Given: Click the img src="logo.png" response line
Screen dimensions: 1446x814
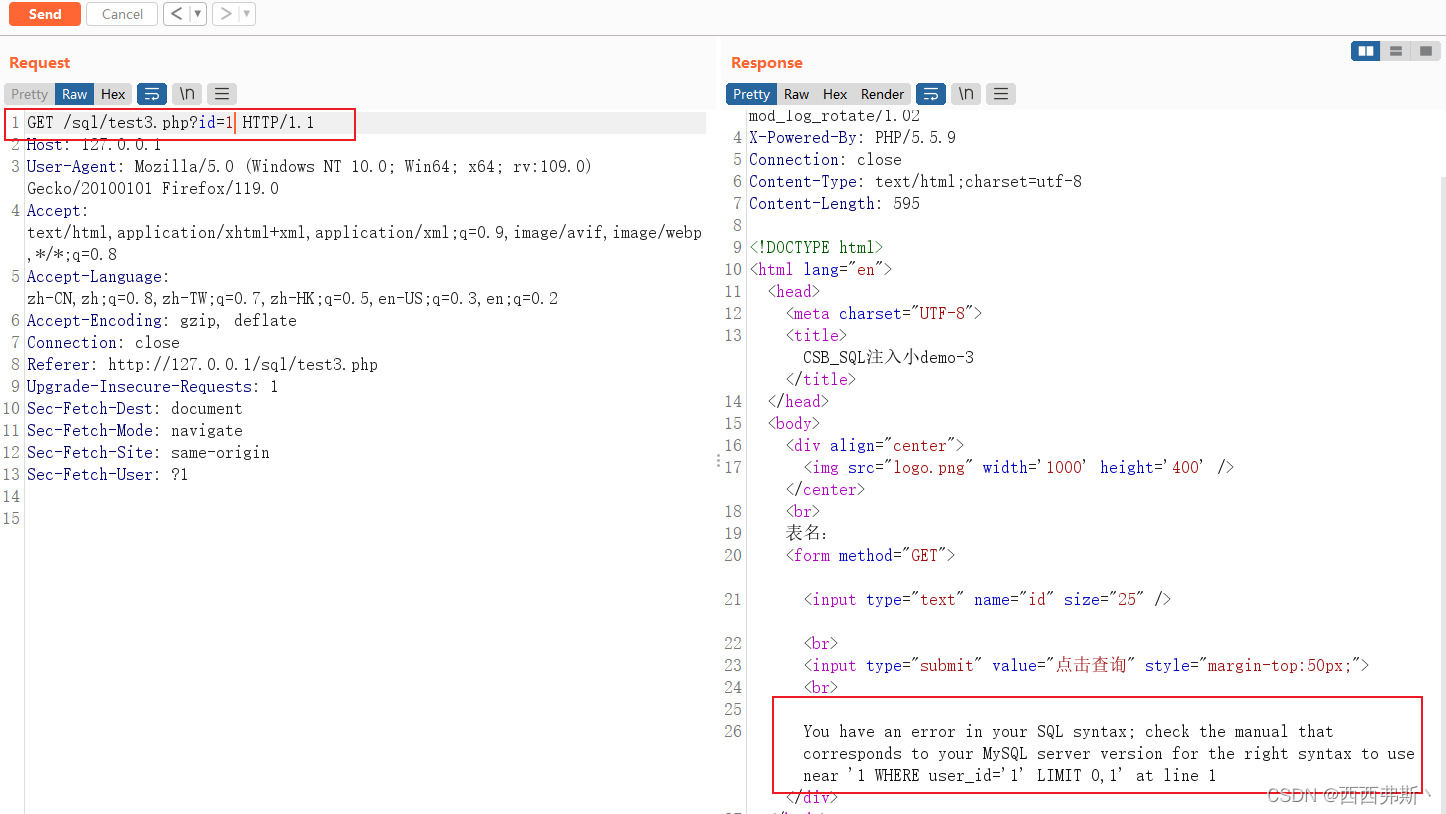Looking at the screenshot, I should (1019, 468).
